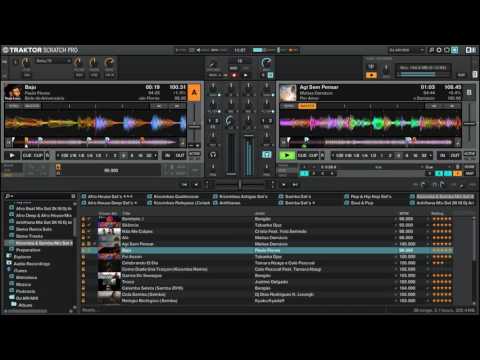Open Kizombas Antigas Set's favorite shortcut
Image resolution: width=480 pixels, height=360 pixels.
[x=243, y=196]
